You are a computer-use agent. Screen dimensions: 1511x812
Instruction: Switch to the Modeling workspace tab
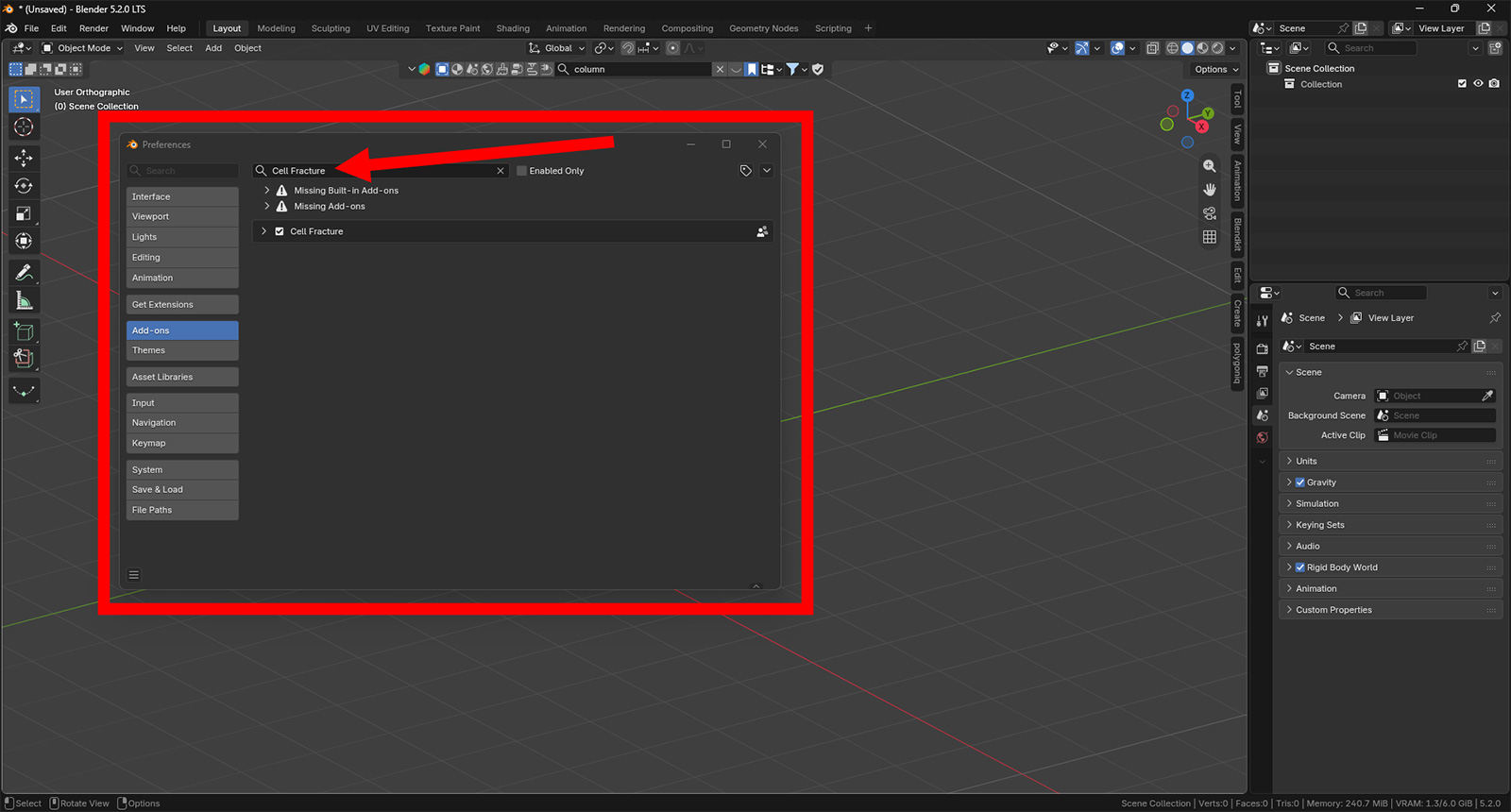(276, 28)
